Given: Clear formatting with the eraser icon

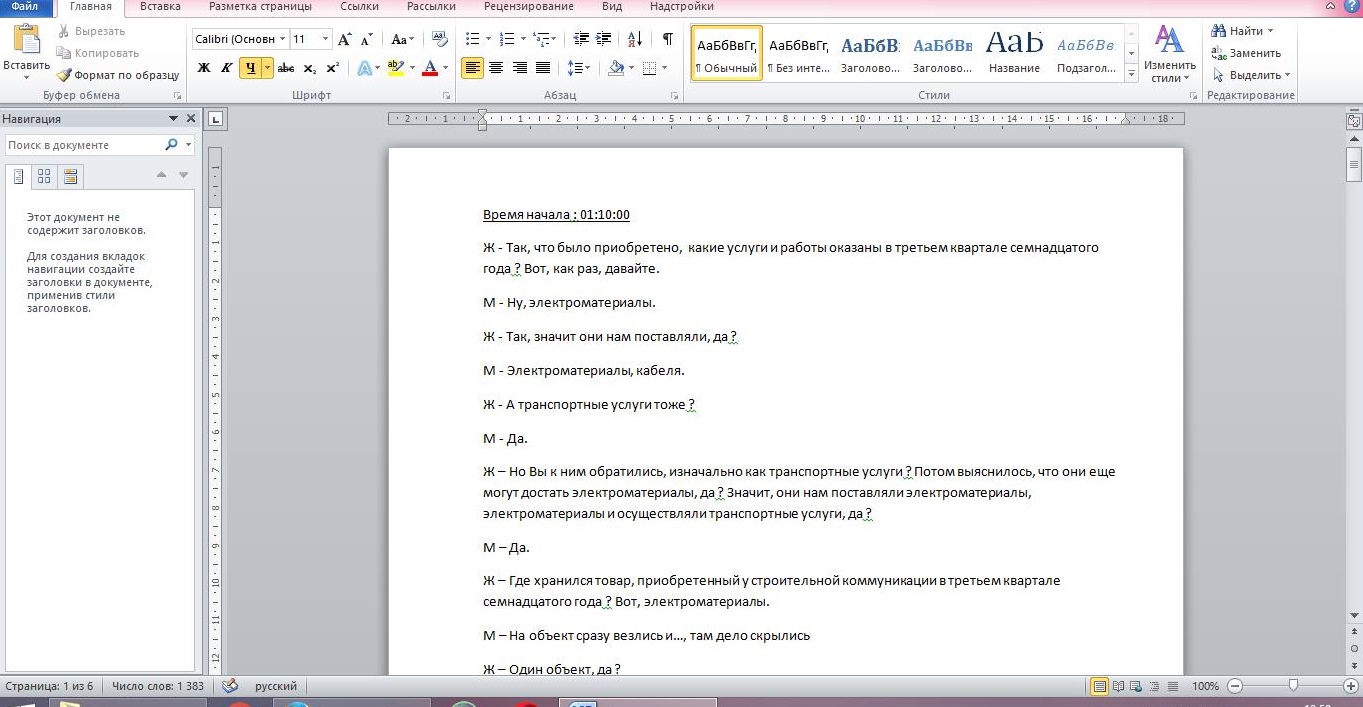Looking at the screenshot, I should coord(440,40).
